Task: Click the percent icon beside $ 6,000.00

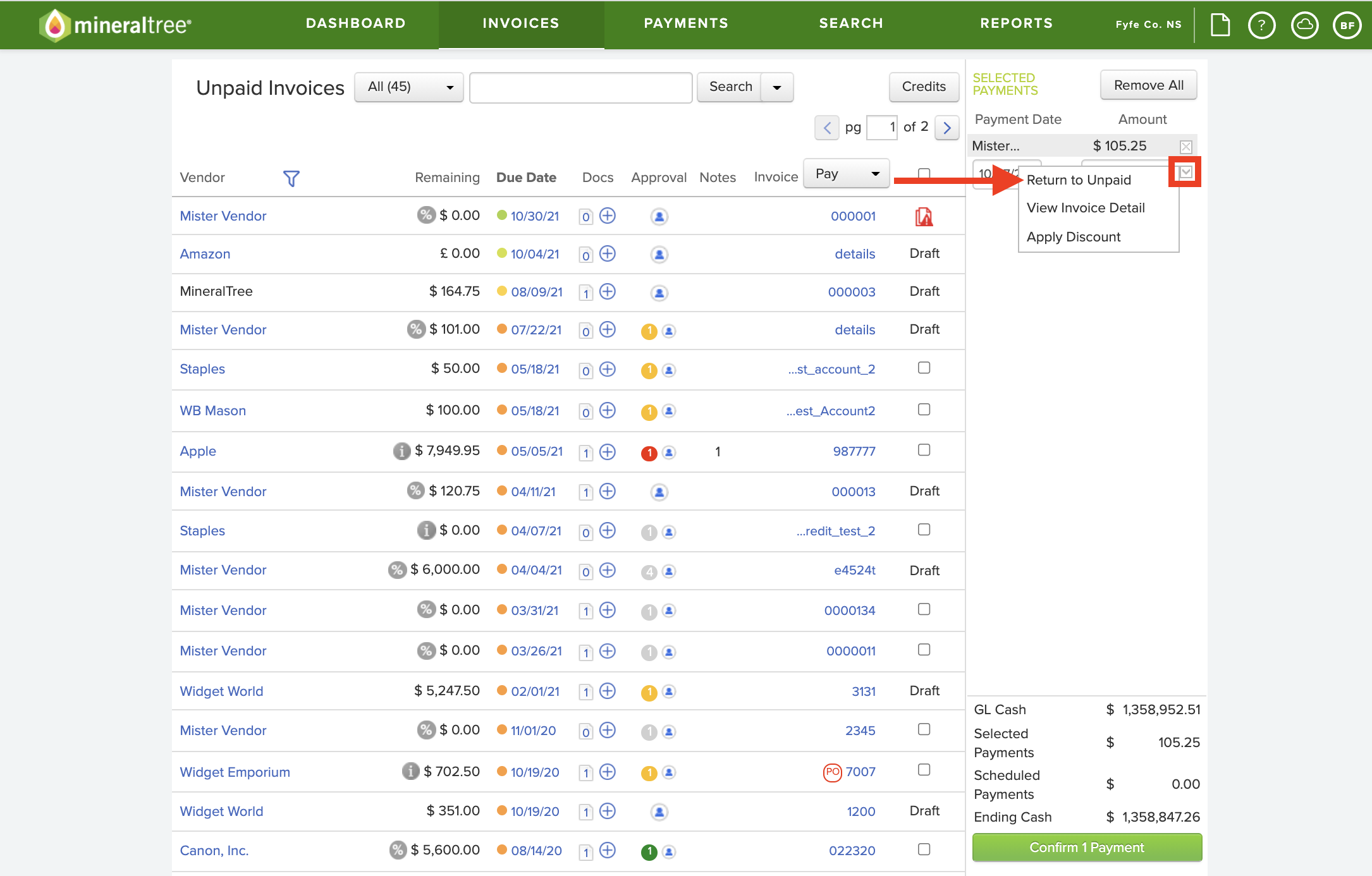Action: pyautogui.click(x=397, y=569)
